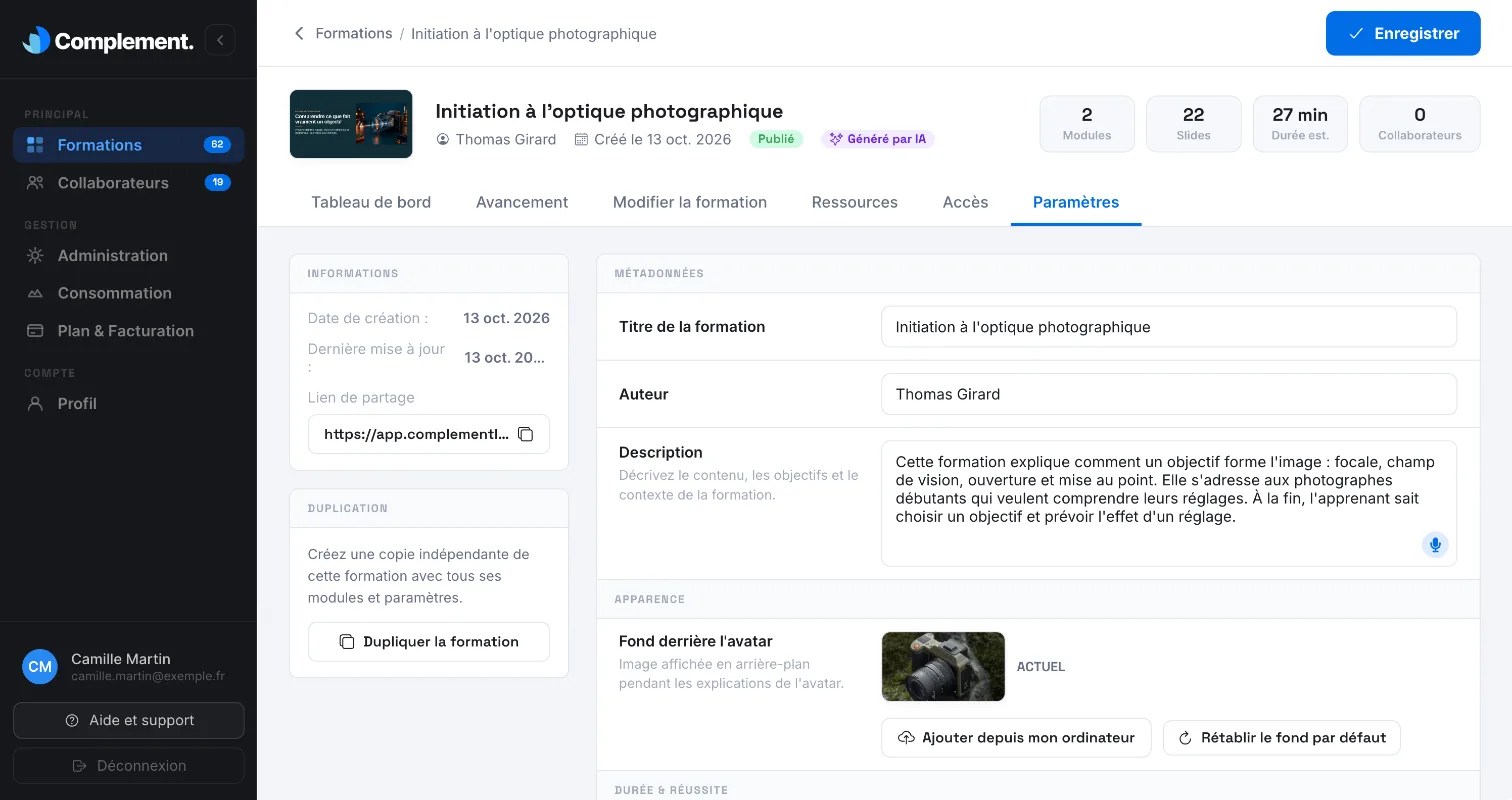
Task: Click the Publié status badge
Action: [x=776, y=139]
